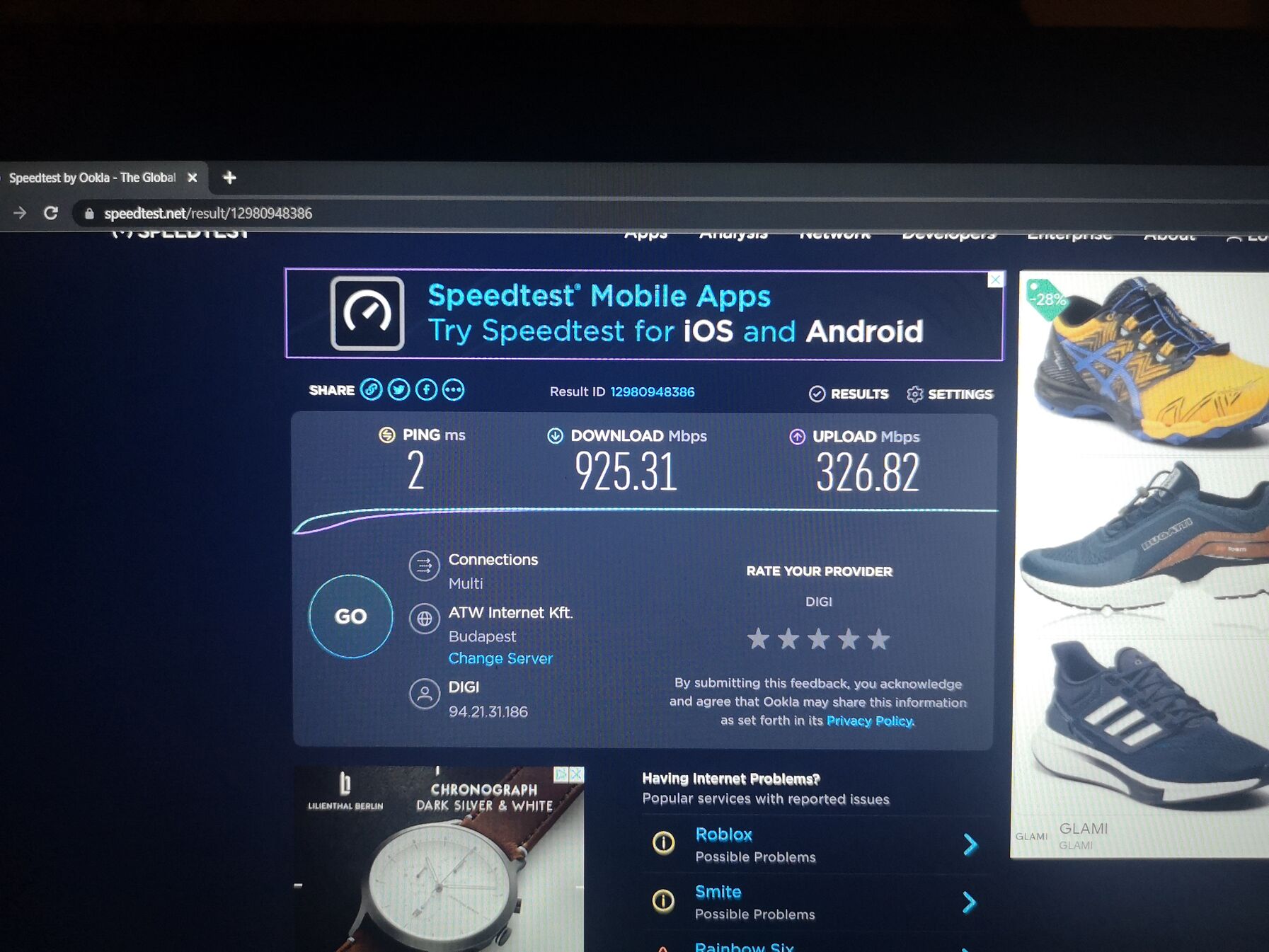Open SETTINGS gear icon
Screen dimensions: 1269x952
tap(914, 394)
